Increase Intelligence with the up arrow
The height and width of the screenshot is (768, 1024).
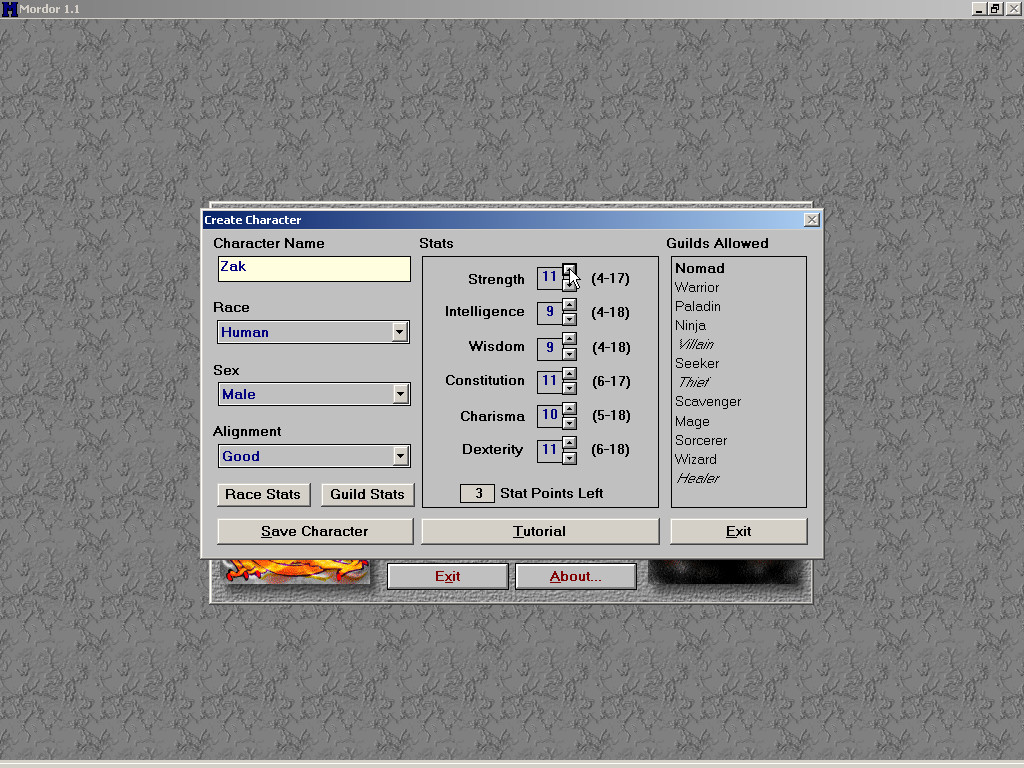click(x=569, y=304)
